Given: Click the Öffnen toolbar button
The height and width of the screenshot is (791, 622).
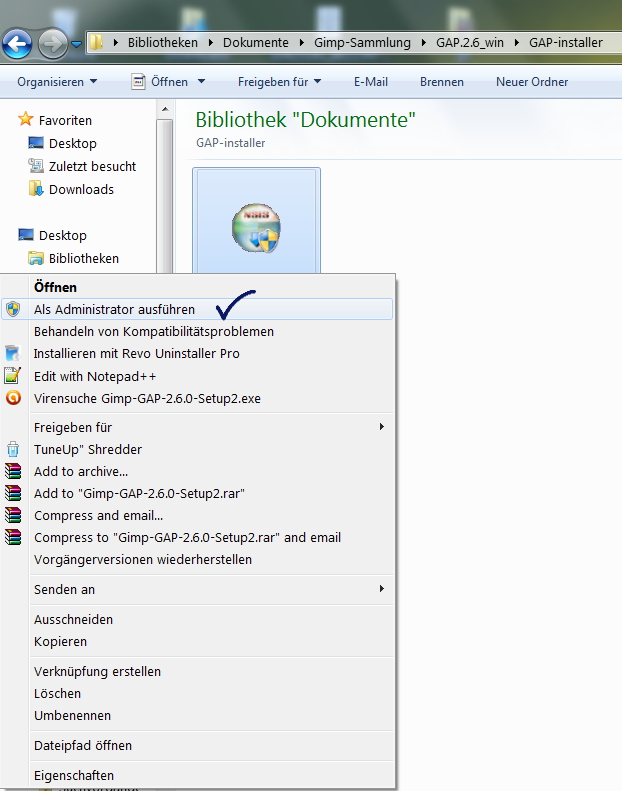Looking at the screenshot, I should 159,82.
